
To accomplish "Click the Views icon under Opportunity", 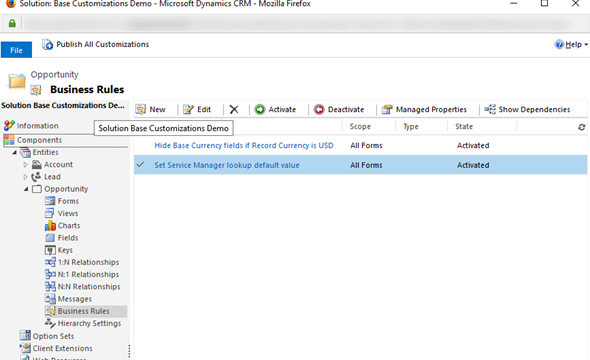I will click(50, 213).
